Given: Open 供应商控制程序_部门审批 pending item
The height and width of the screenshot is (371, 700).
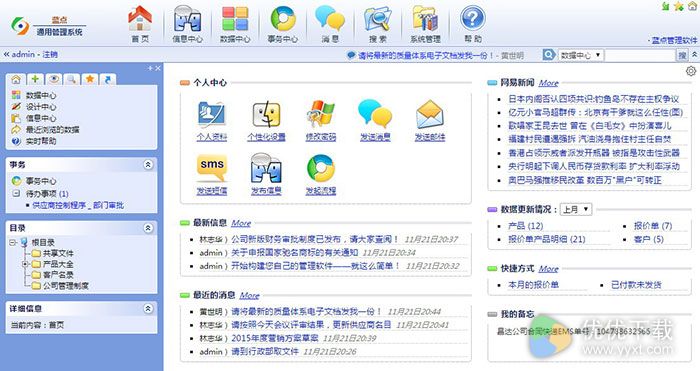Looking at the screenshot, I should [x=78, y=205].
